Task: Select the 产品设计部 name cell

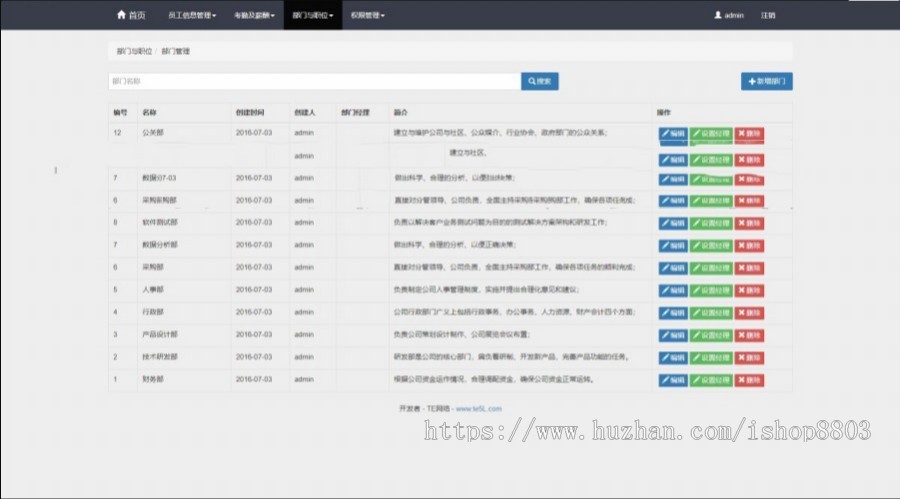Action: click(160, 334)
